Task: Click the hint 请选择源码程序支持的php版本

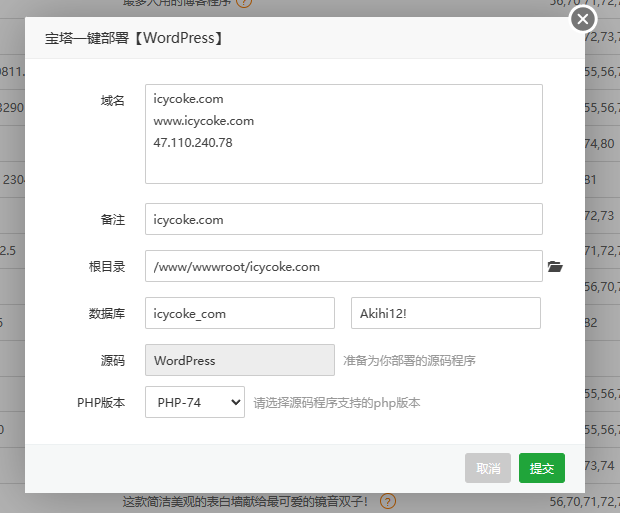Action: 336,403
